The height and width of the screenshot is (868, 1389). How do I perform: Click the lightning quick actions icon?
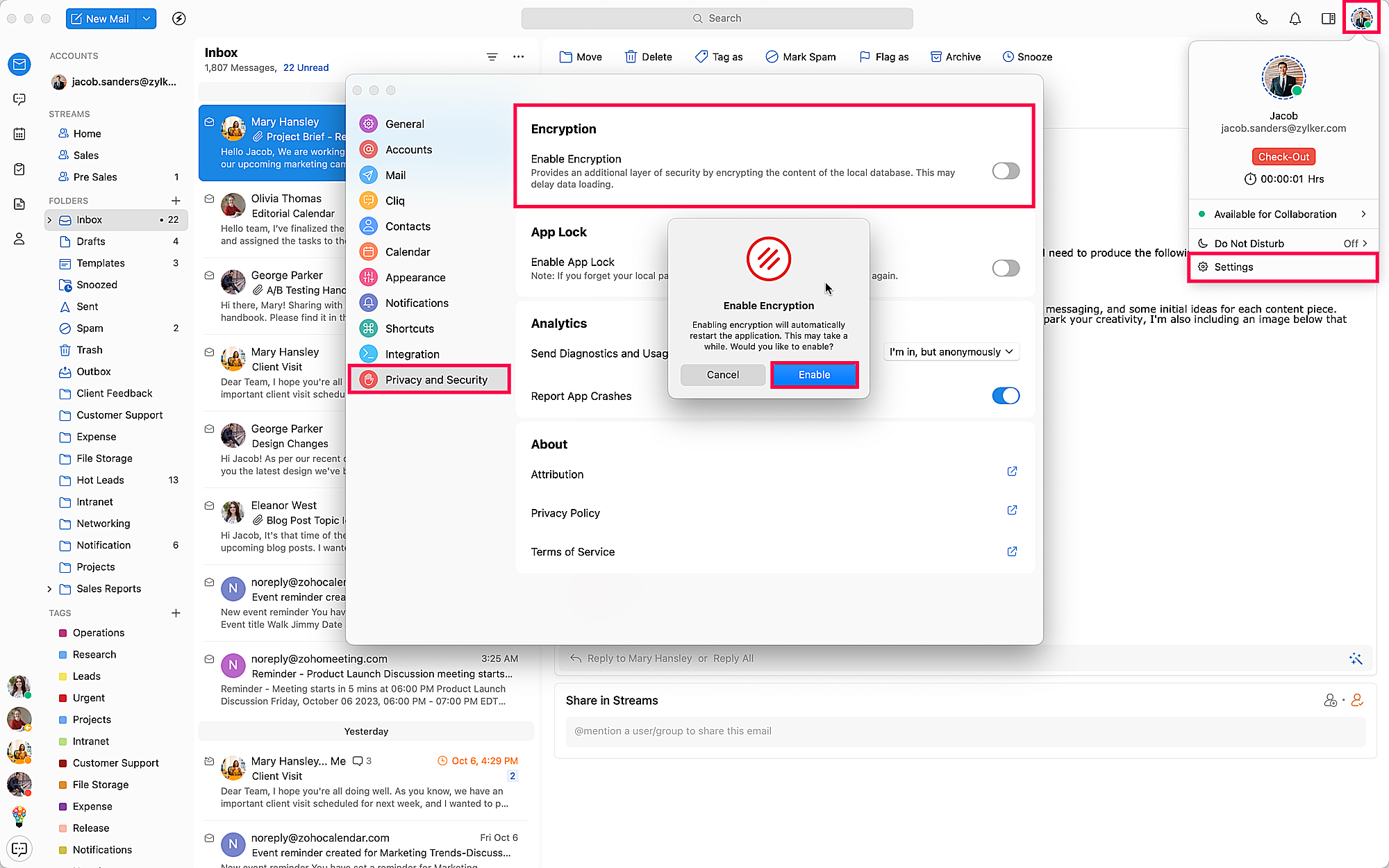(179, 19)
